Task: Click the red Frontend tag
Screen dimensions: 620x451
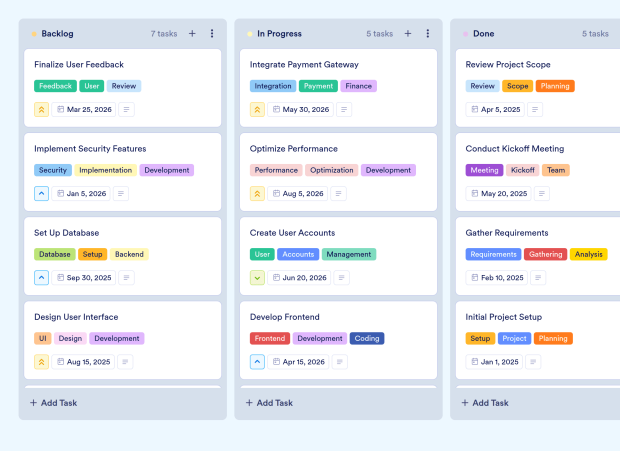Action: [x=270, y=339]
